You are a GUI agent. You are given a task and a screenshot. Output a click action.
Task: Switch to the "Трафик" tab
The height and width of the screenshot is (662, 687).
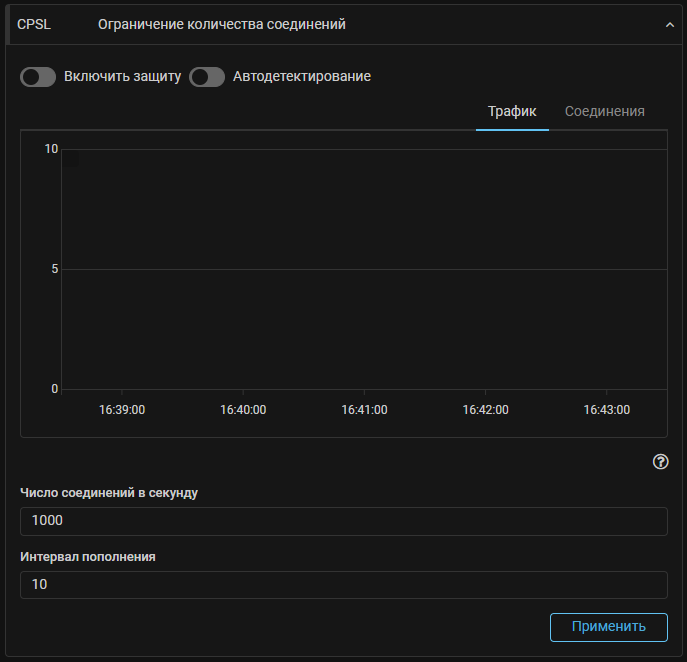(x=512, y=111)
